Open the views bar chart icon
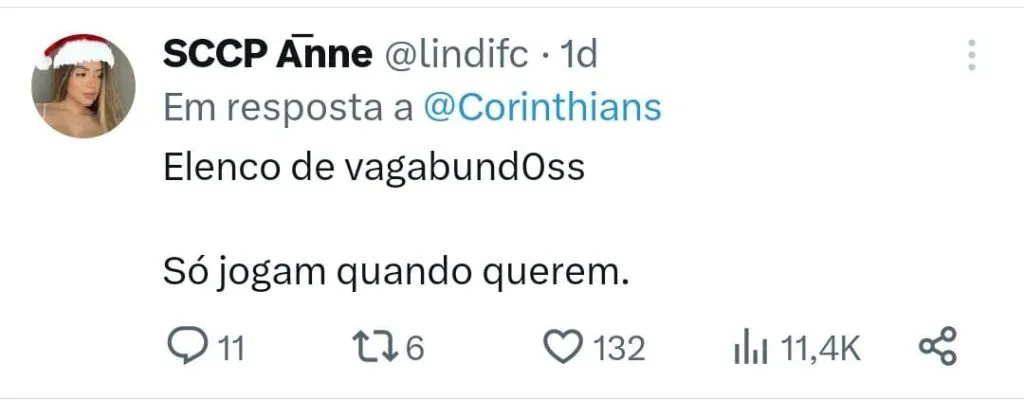 coord(750,348)
